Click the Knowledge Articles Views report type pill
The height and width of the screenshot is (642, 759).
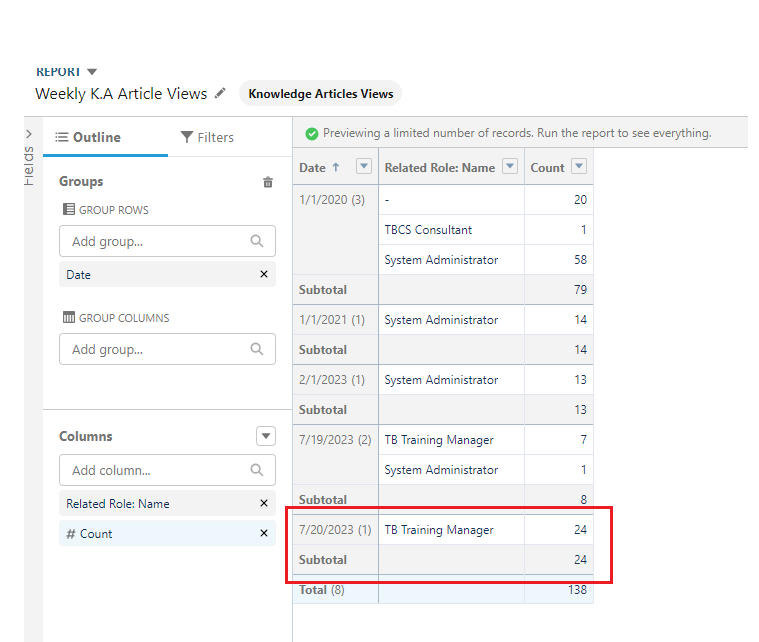coord(320,94)
